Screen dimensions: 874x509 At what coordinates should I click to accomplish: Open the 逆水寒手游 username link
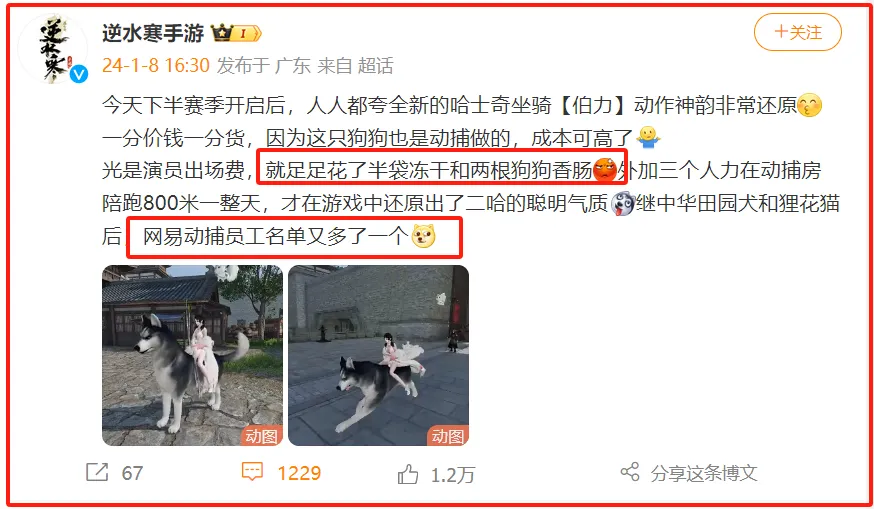tap(153, 33)
